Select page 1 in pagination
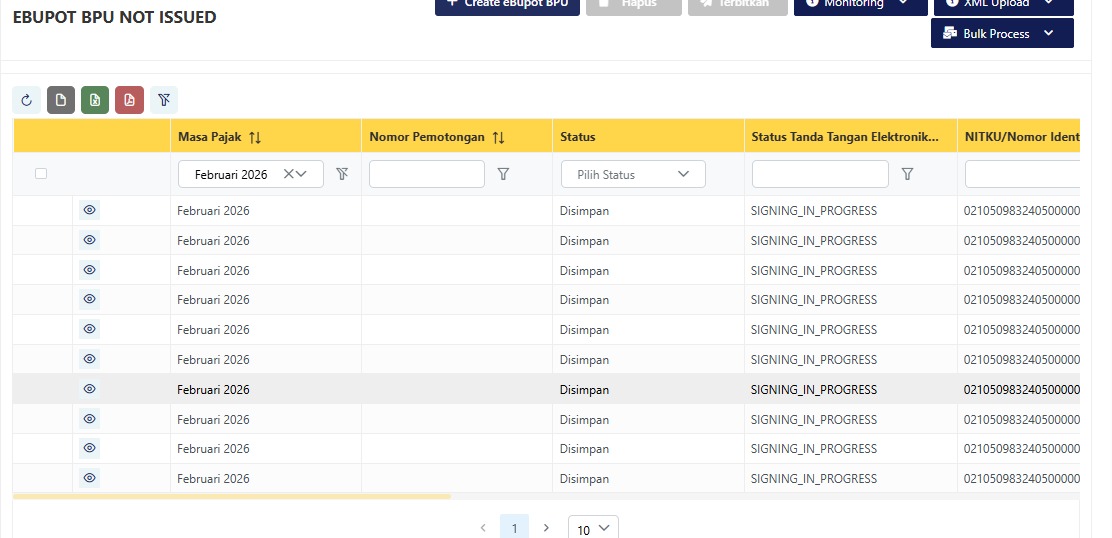This screenshot has height=538, width=1112. coord(514,528)
